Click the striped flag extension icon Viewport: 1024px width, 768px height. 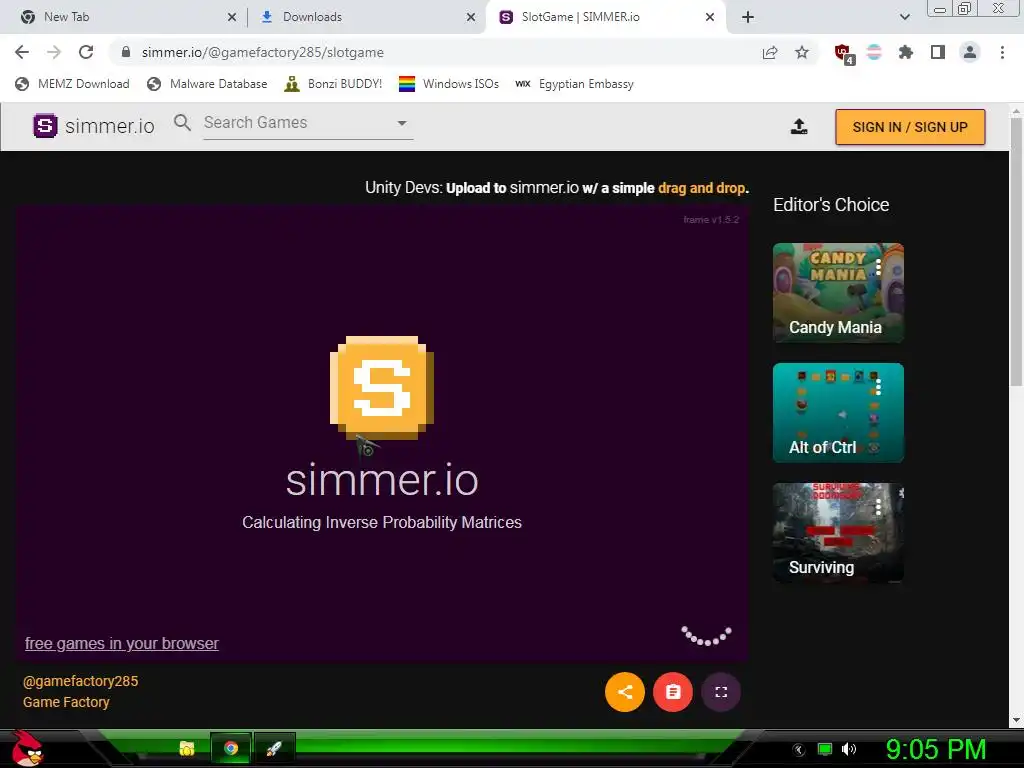[874, 52]
